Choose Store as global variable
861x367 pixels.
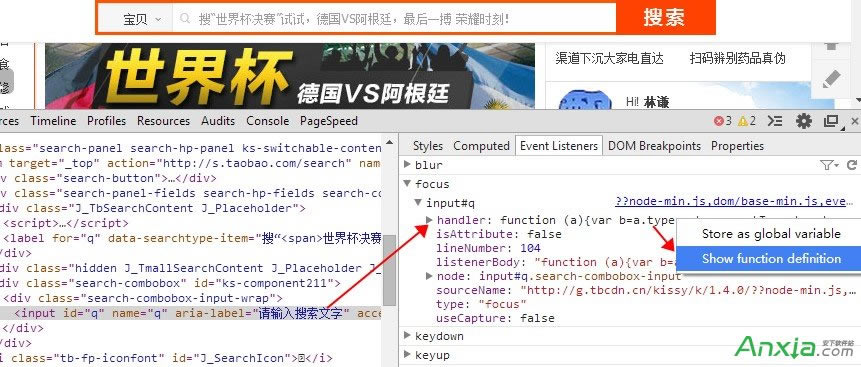771,234
